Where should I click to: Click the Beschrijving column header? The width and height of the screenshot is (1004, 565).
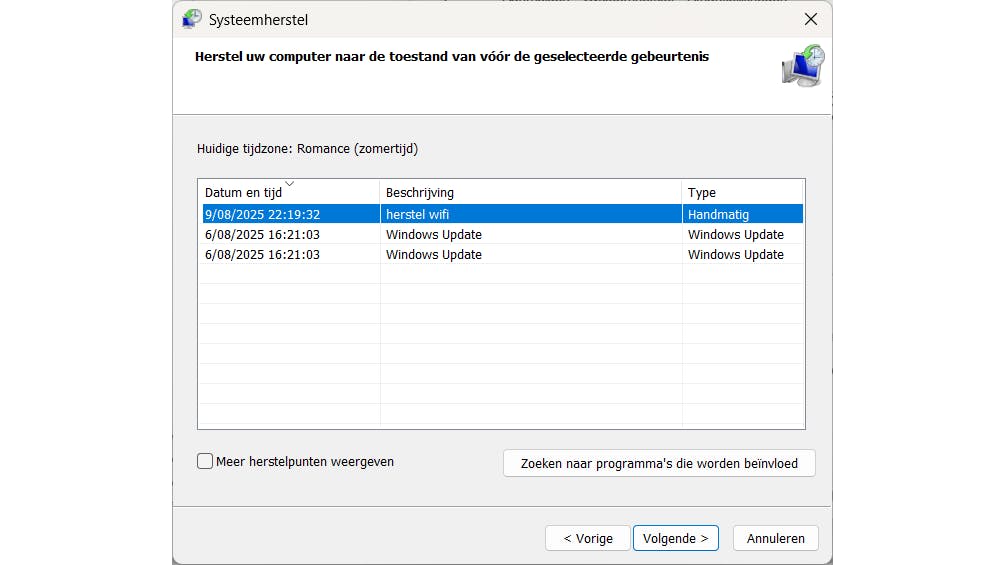pyautogui.click(x=531, y=192)
